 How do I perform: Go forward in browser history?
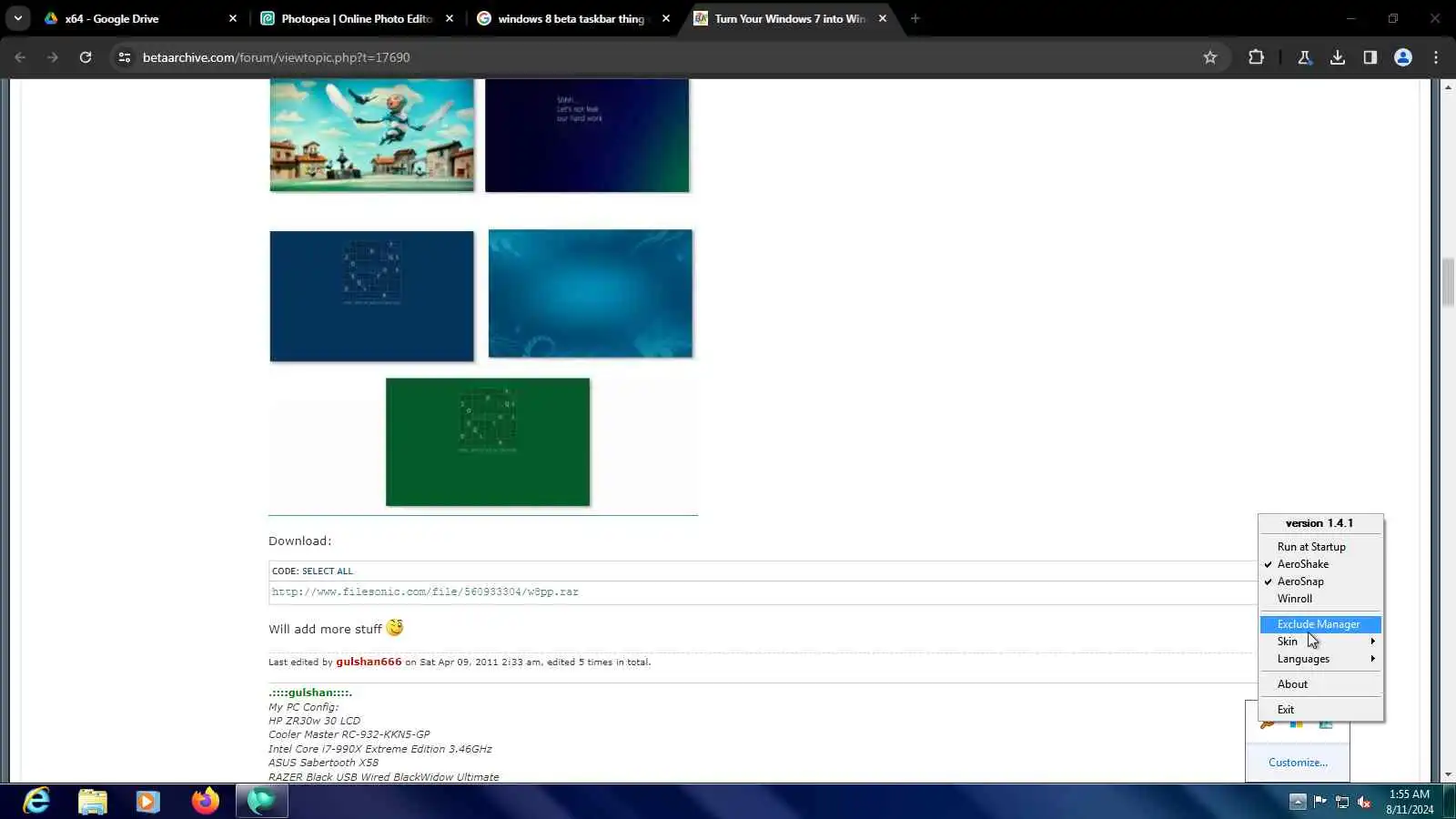pos(53,57)
